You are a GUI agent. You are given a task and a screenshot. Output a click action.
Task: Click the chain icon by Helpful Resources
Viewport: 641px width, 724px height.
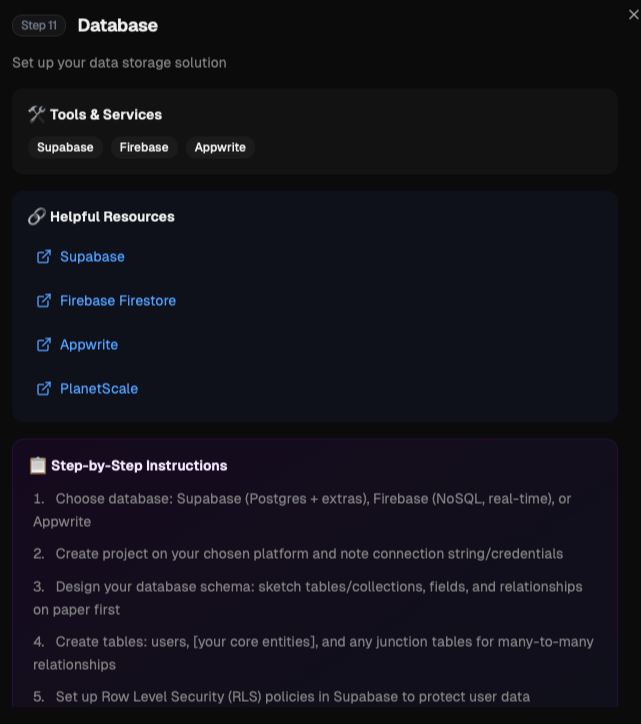(37, 216)
